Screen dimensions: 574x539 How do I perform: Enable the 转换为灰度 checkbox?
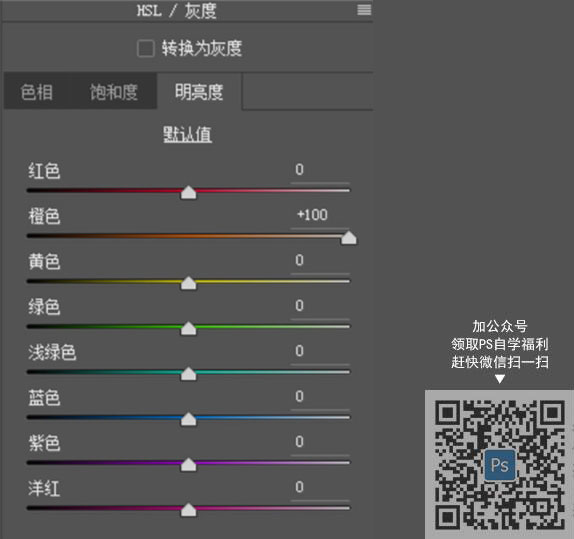[145, 48]
